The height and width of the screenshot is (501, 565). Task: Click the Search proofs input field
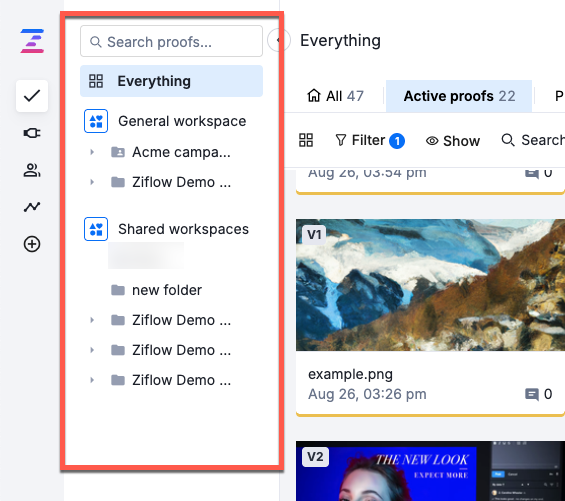click(172, 41)
